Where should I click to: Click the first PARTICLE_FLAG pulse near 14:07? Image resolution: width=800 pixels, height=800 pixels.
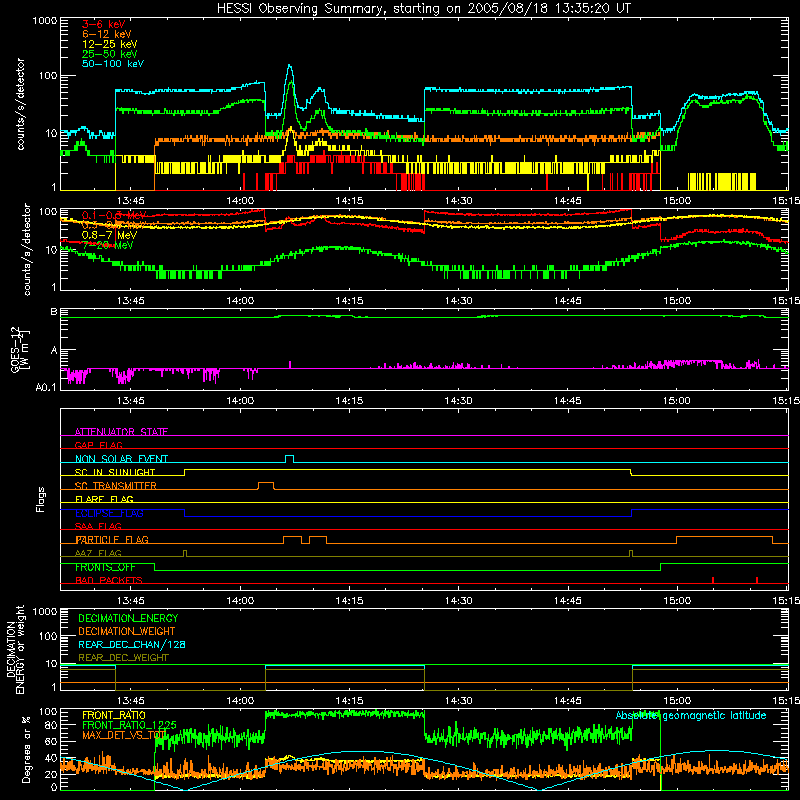[292, 540]
